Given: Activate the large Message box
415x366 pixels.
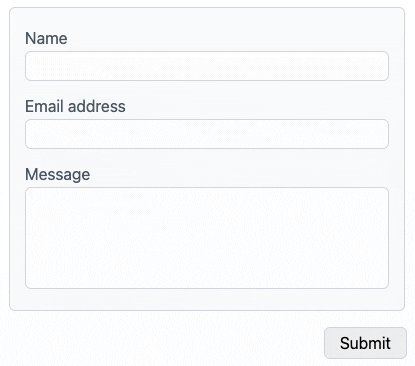Looking at the screenshot, I should (x=207, y=238).
